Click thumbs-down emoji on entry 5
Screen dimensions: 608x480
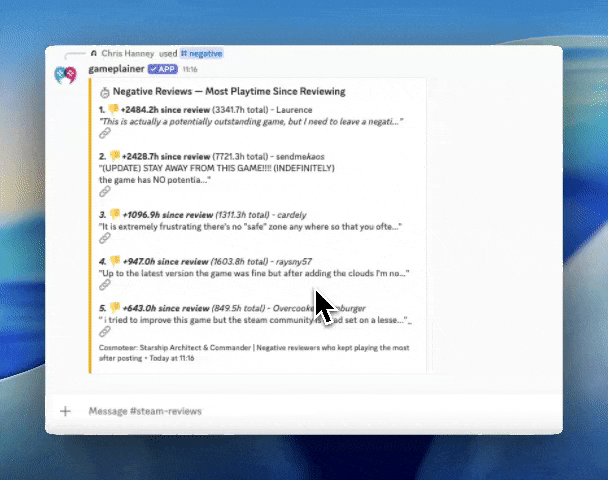pos(115,307)
